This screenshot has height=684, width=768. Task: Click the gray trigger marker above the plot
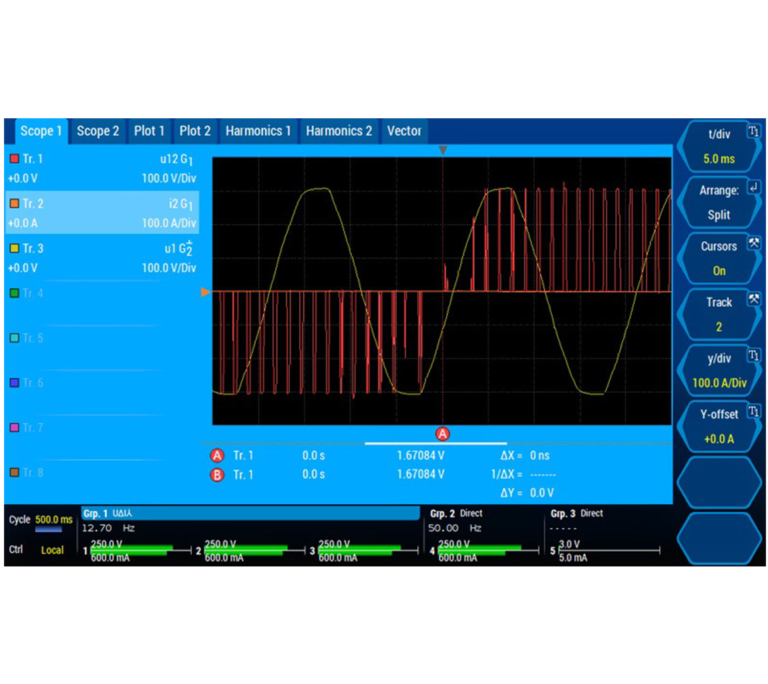tap(443, 150)
